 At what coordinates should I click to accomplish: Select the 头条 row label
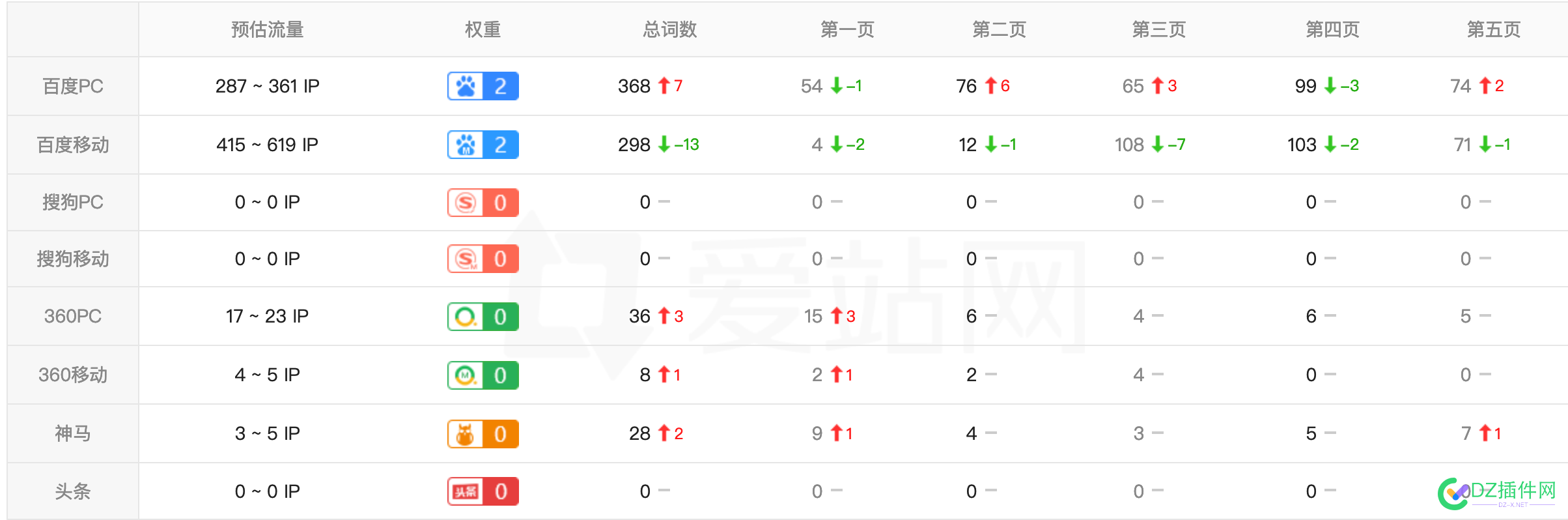[x=73, y=491]
